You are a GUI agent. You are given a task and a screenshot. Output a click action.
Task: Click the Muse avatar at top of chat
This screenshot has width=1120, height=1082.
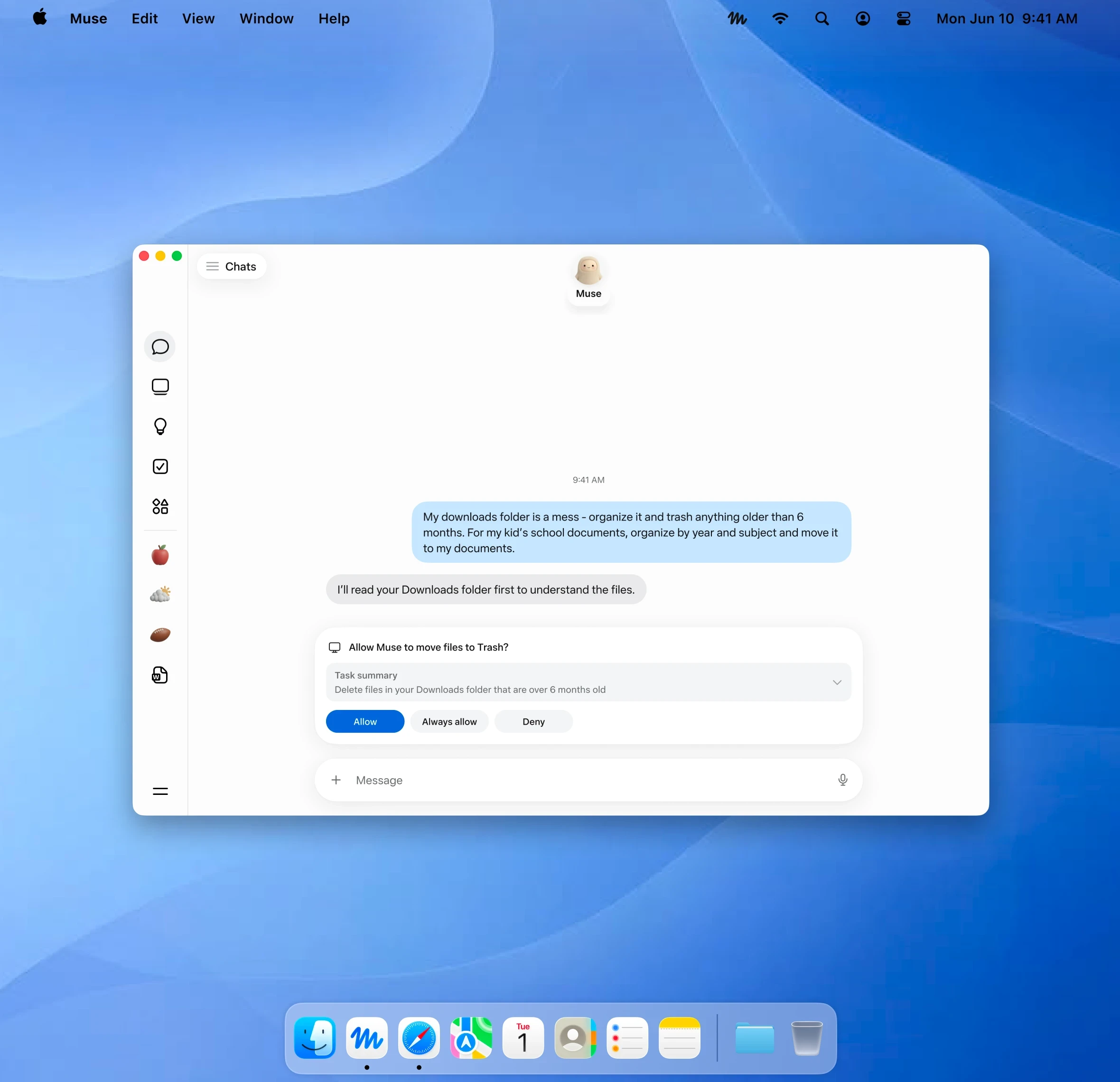click(x=588, y=271)
